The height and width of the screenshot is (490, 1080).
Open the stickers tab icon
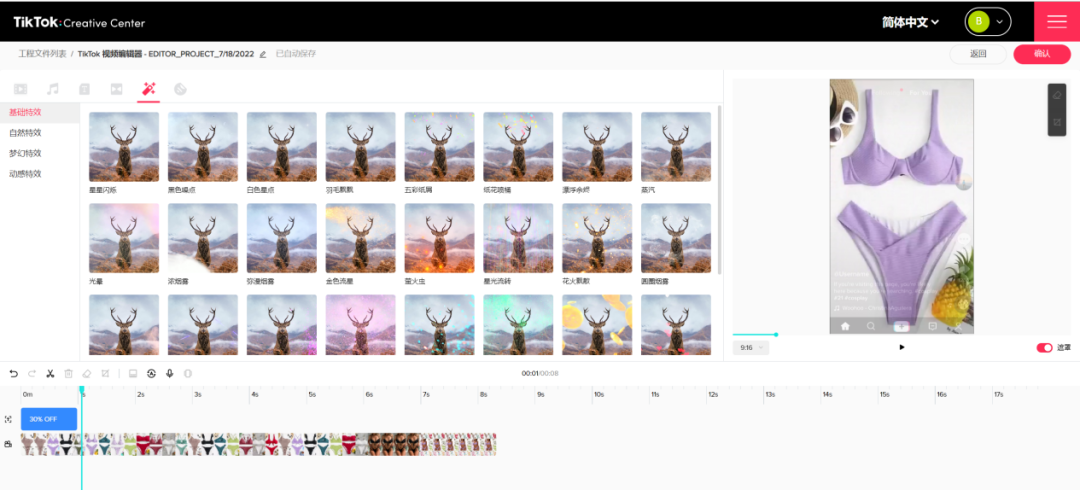tap(181, 89)
